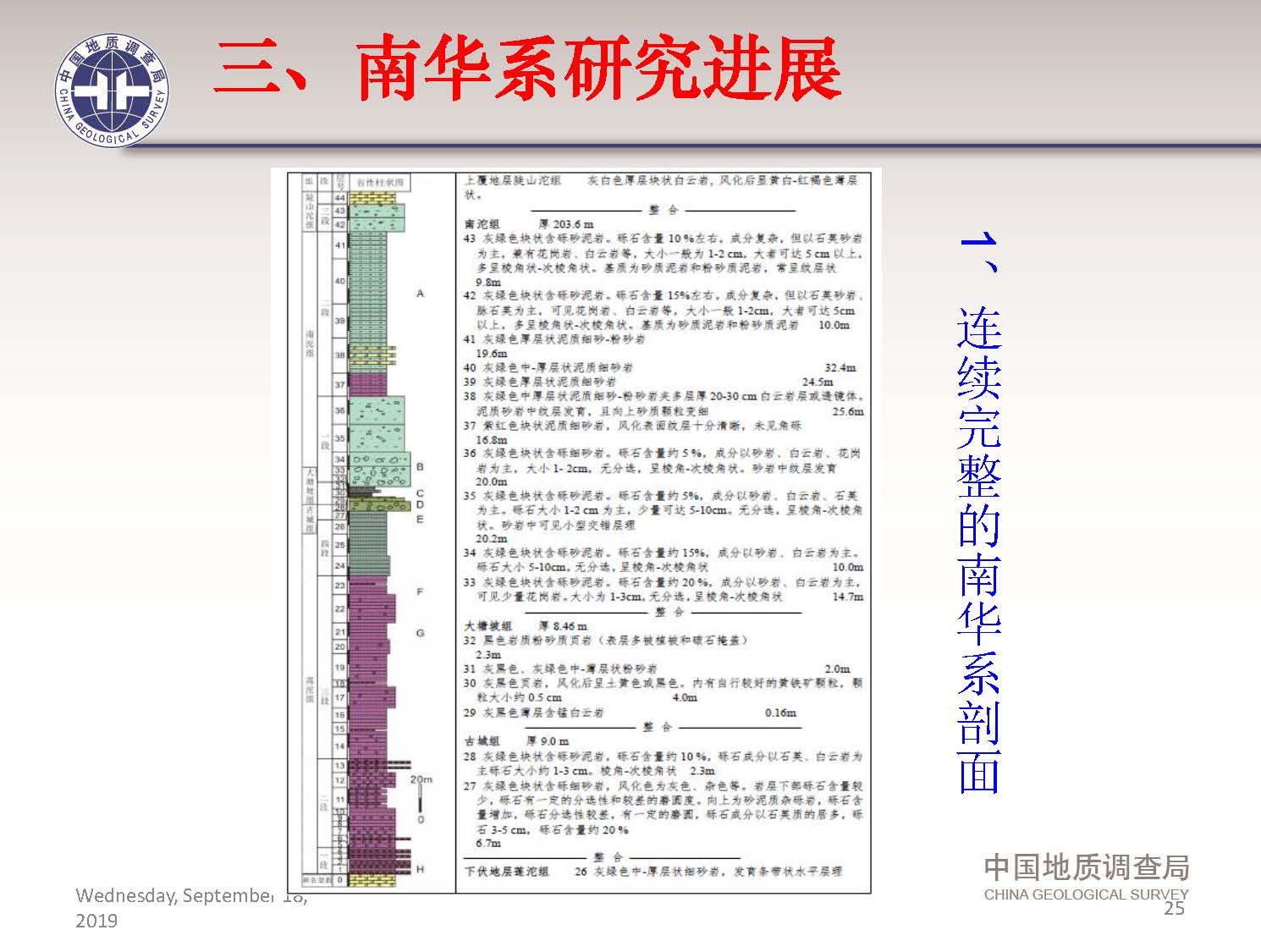Click column header 岩性柱状图
1261x952 pixels.
pyautogui.click(x=379, y=182)
